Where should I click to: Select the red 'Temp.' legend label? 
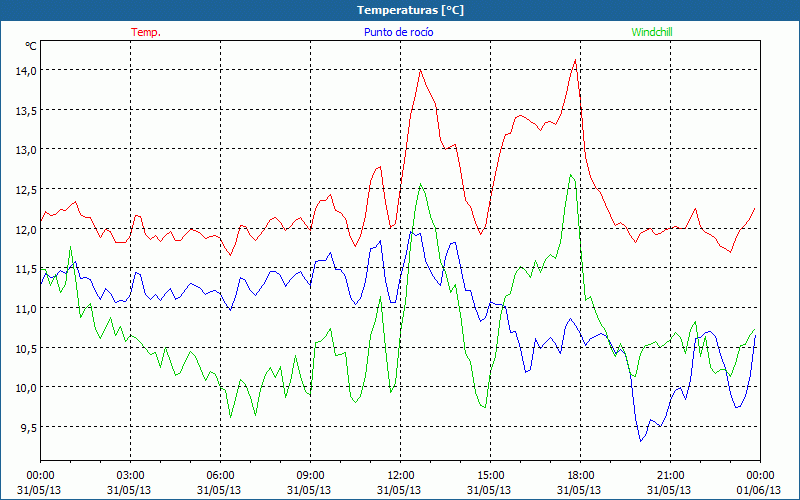point(146,32)
